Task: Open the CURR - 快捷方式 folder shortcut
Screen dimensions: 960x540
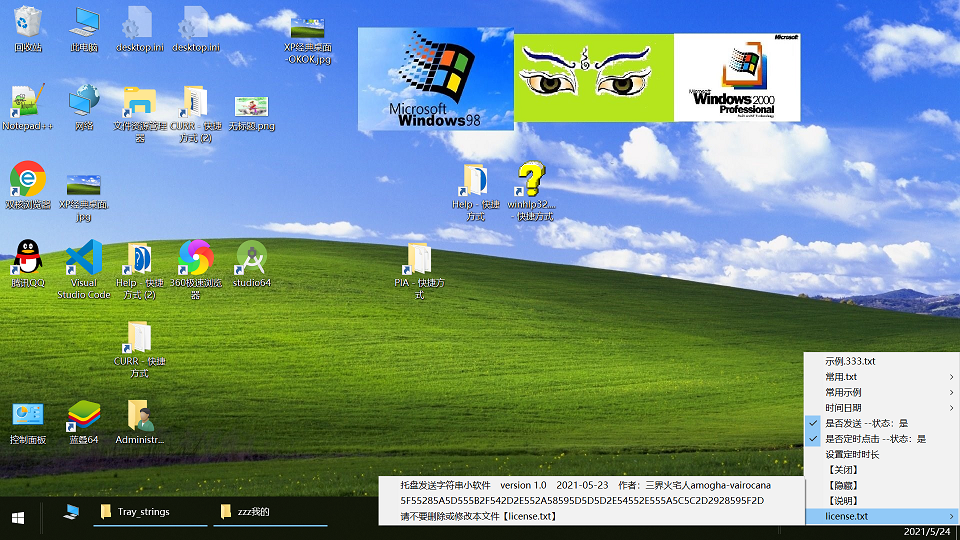Action: pyautogui.click(x=140, y=349)
